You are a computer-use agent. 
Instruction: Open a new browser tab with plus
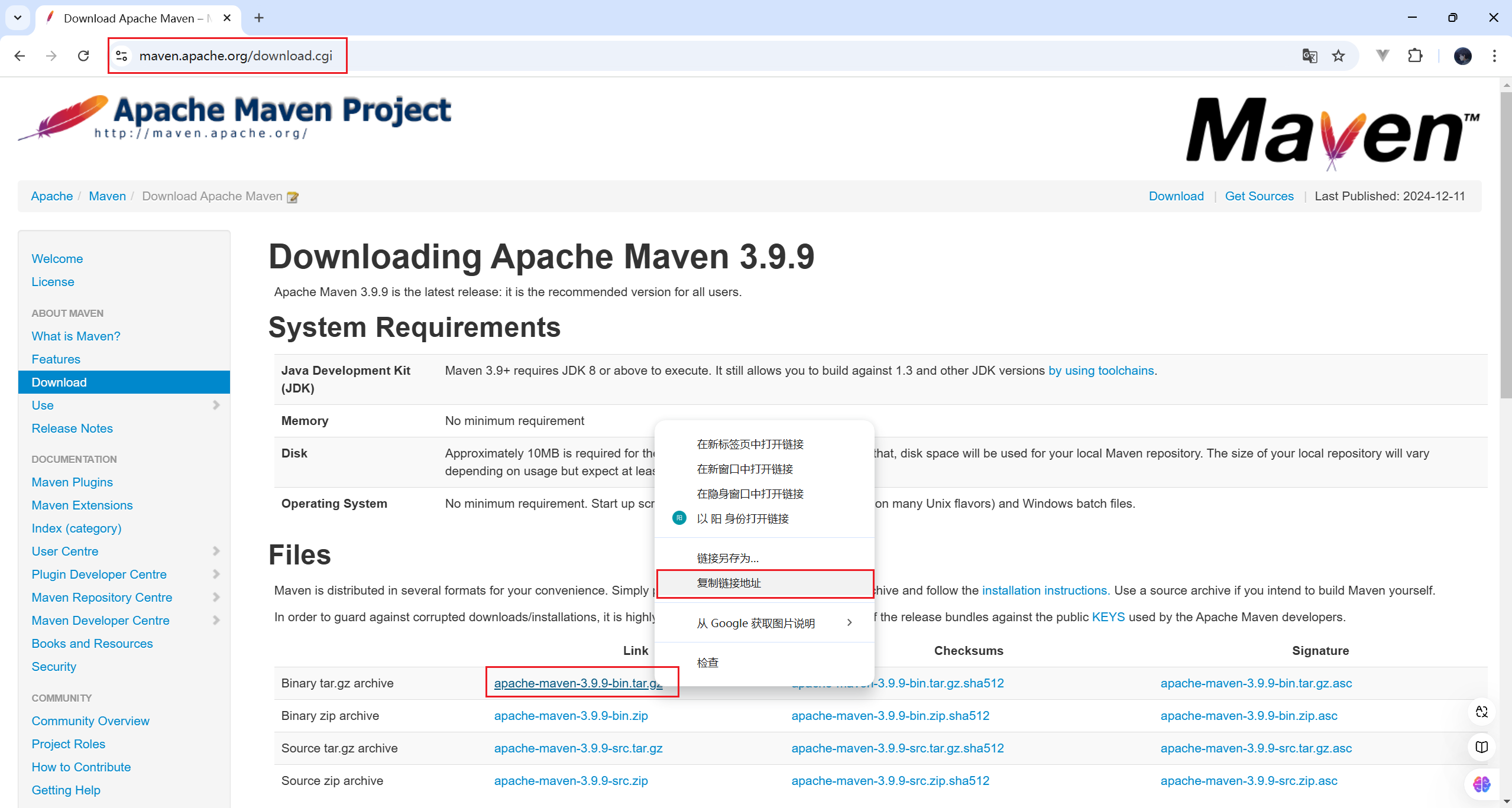click(259, 18)
